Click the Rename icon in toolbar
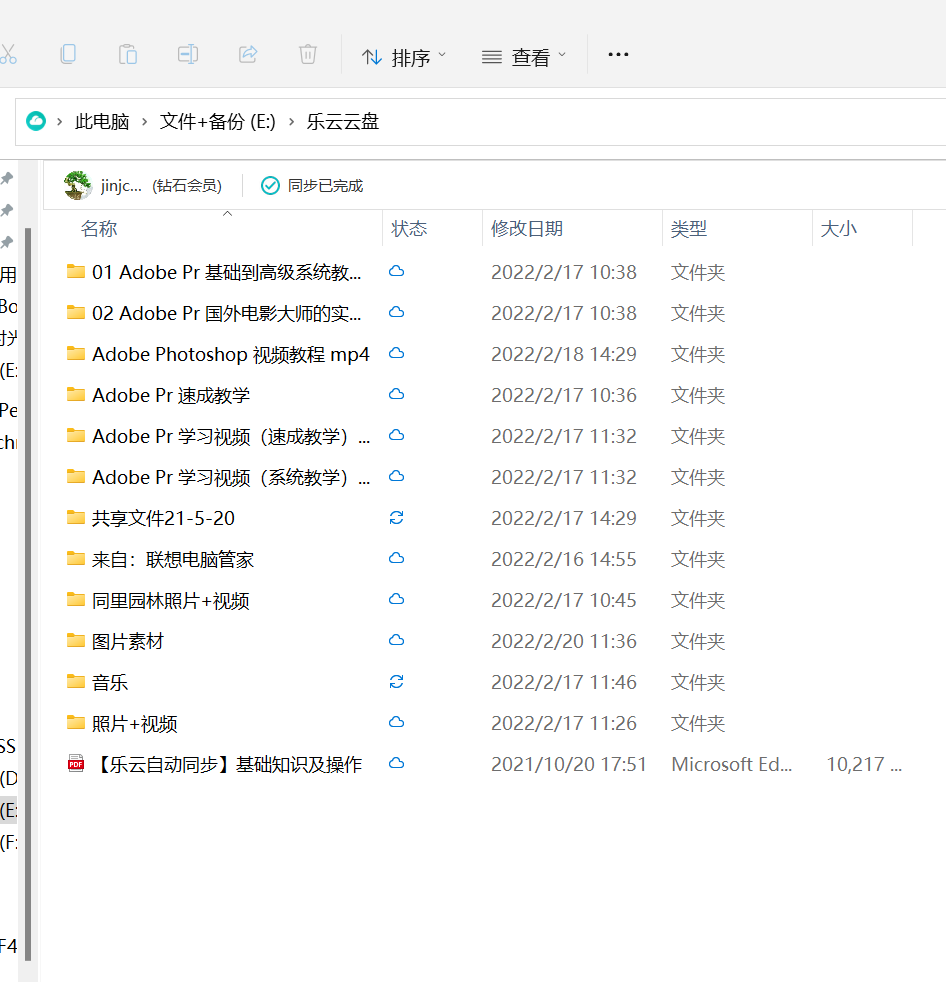Viewport: 946px width, 1008px height. [188, 55]
